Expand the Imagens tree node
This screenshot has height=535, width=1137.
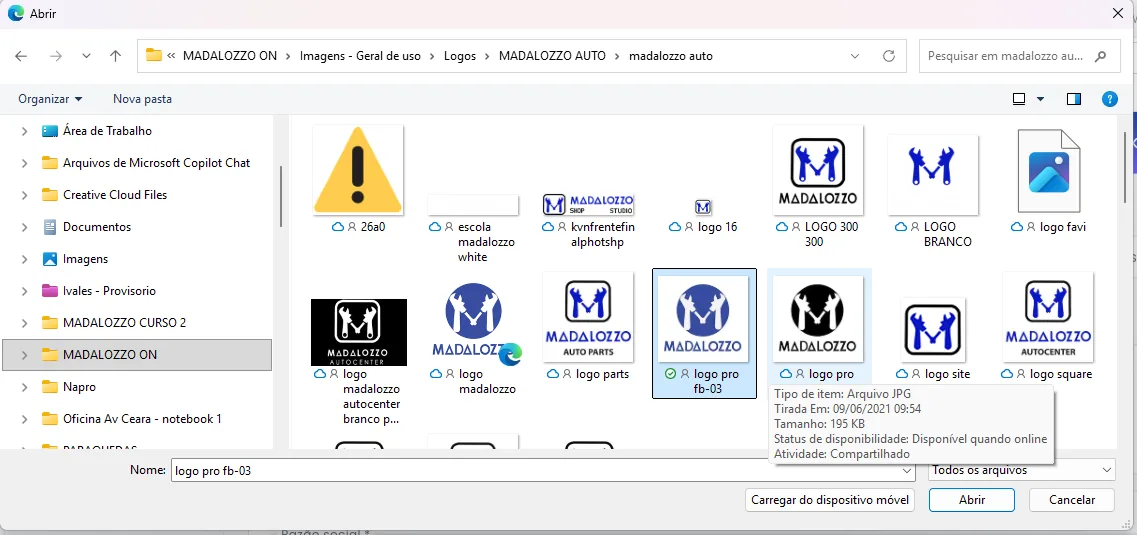25,259
